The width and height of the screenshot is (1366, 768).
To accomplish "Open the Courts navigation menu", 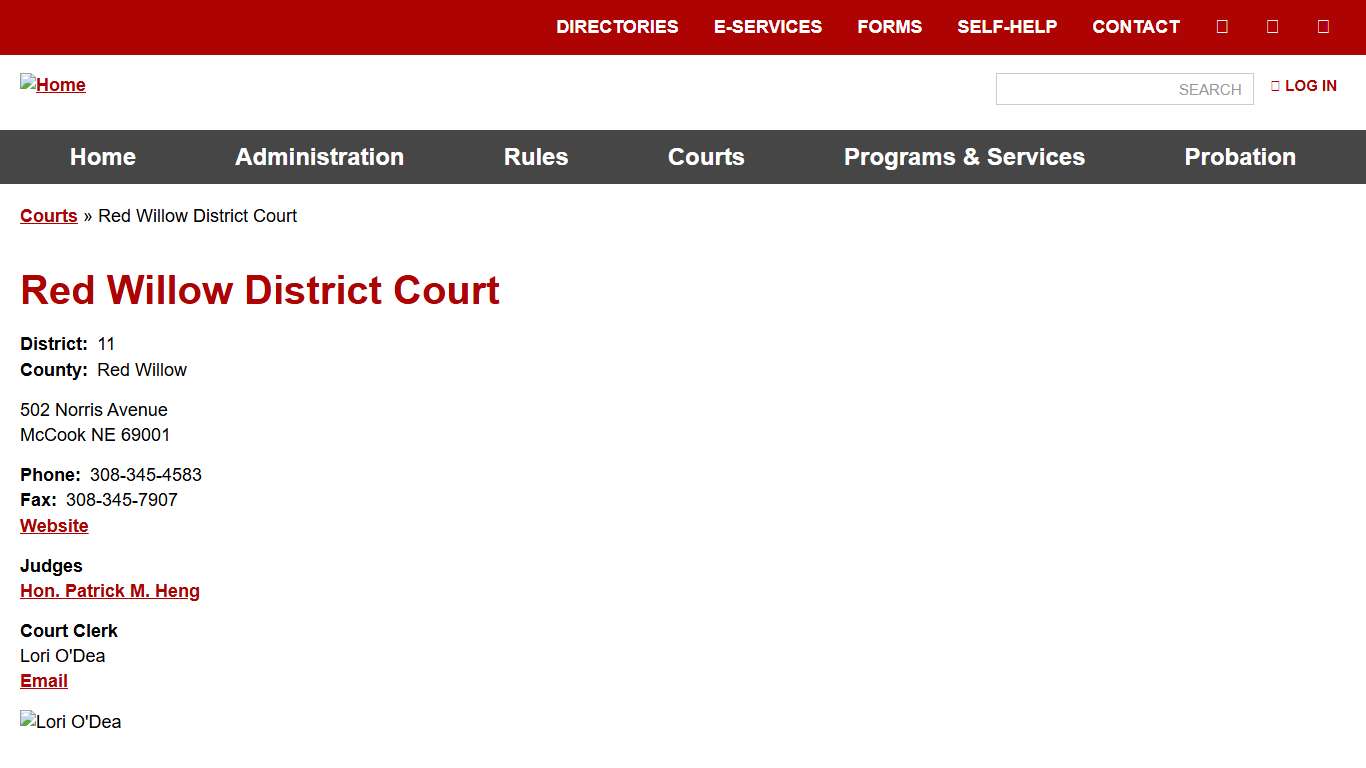I will [706, 157].
